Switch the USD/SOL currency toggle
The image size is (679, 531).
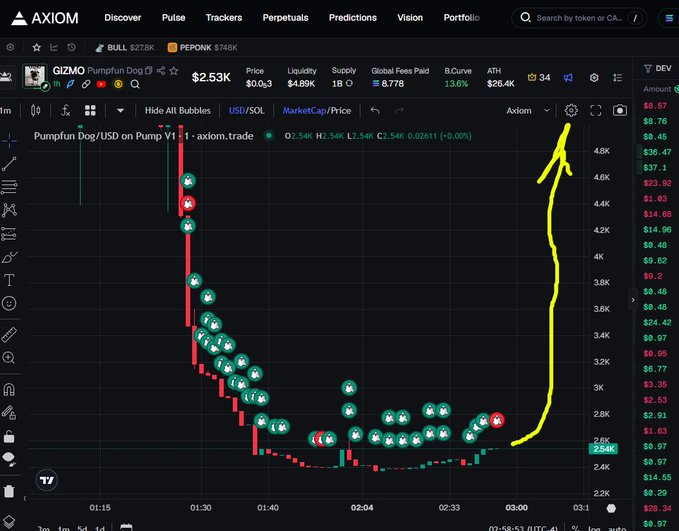point(246,110)
